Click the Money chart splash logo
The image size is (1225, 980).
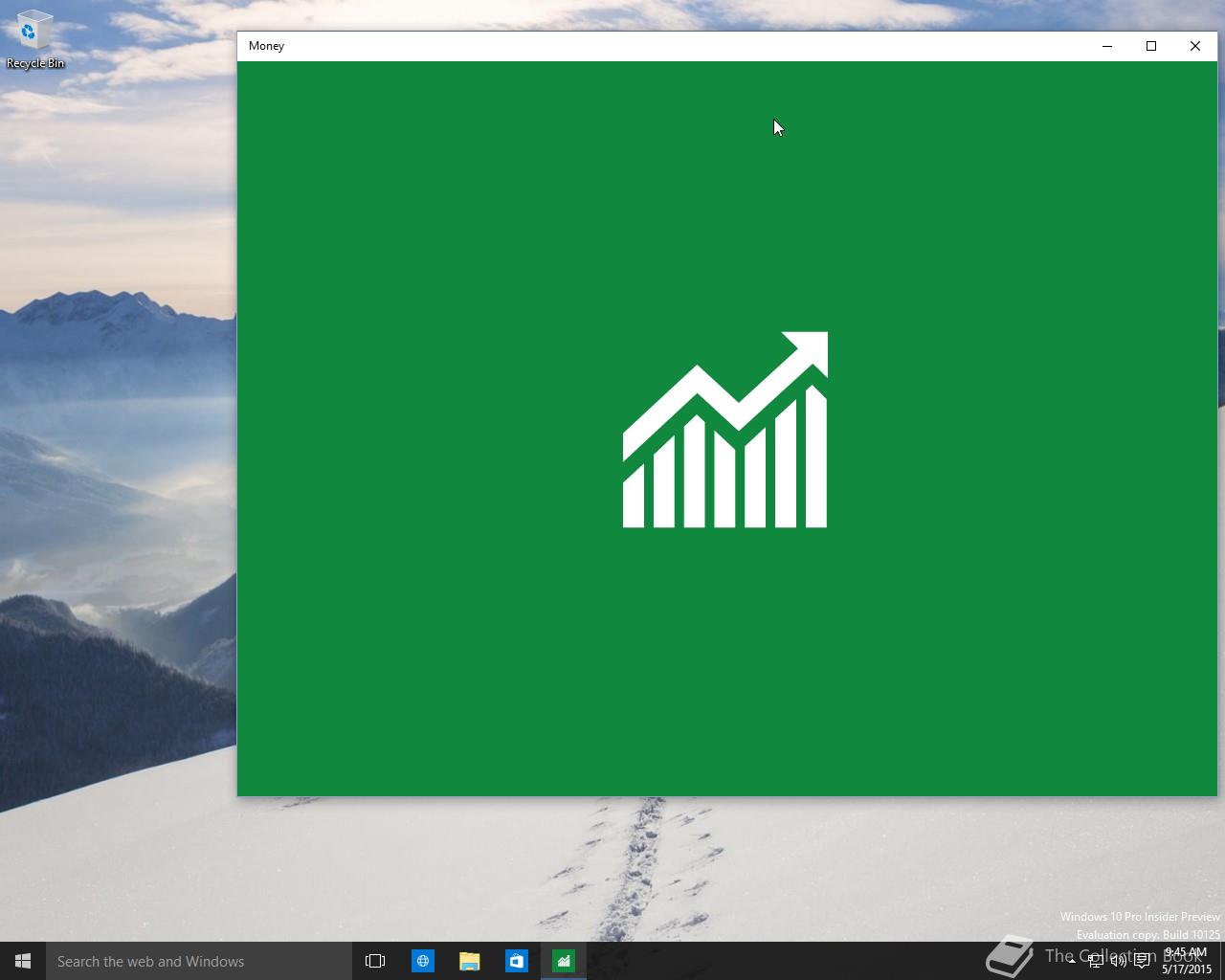point(725,430)
